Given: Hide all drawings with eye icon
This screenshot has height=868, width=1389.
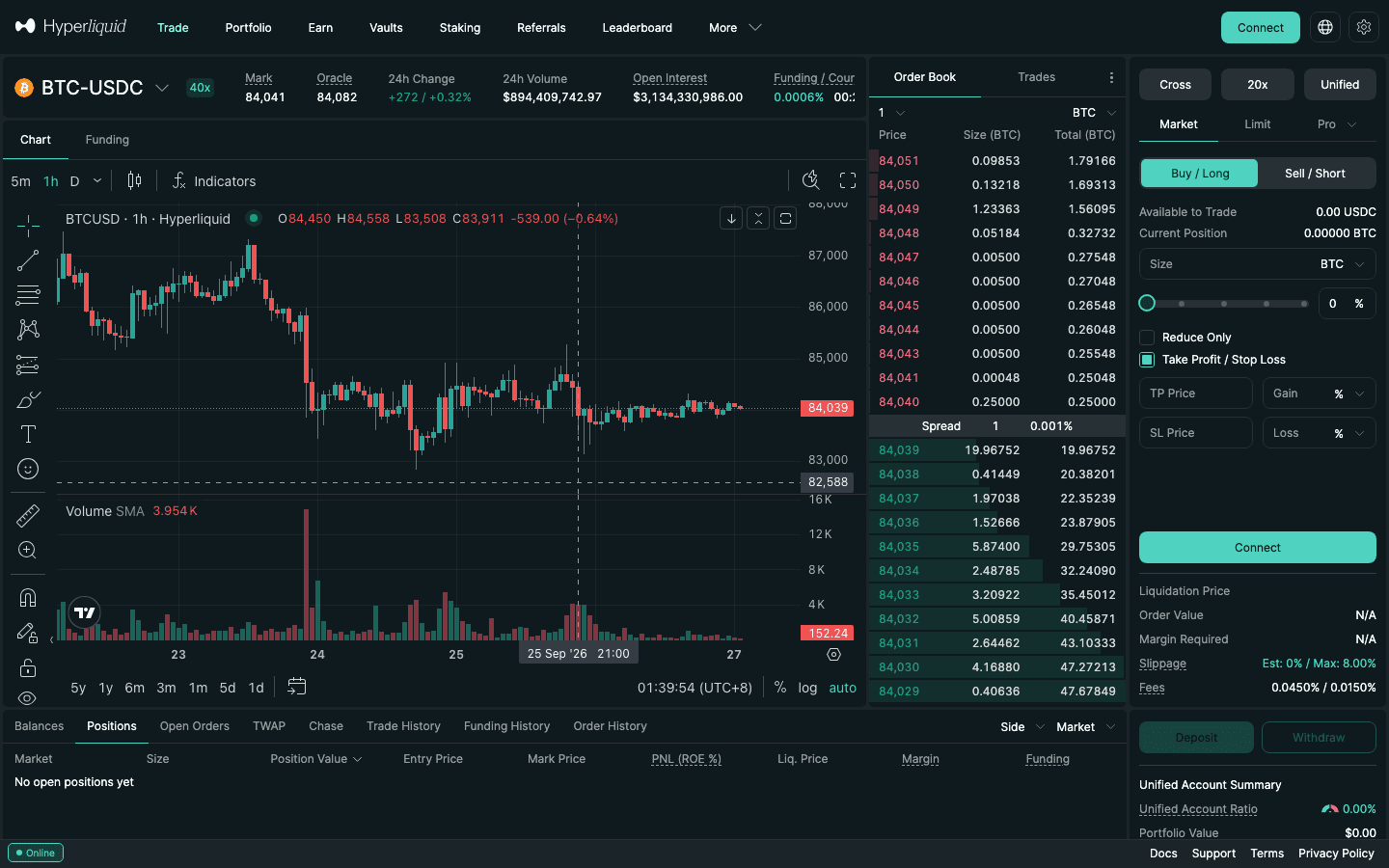Looking at the screenshot, I should [x=28, y=697].
